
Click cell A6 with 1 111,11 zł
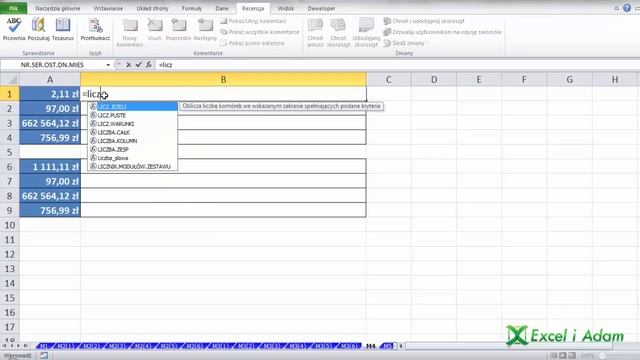(50, 167)
